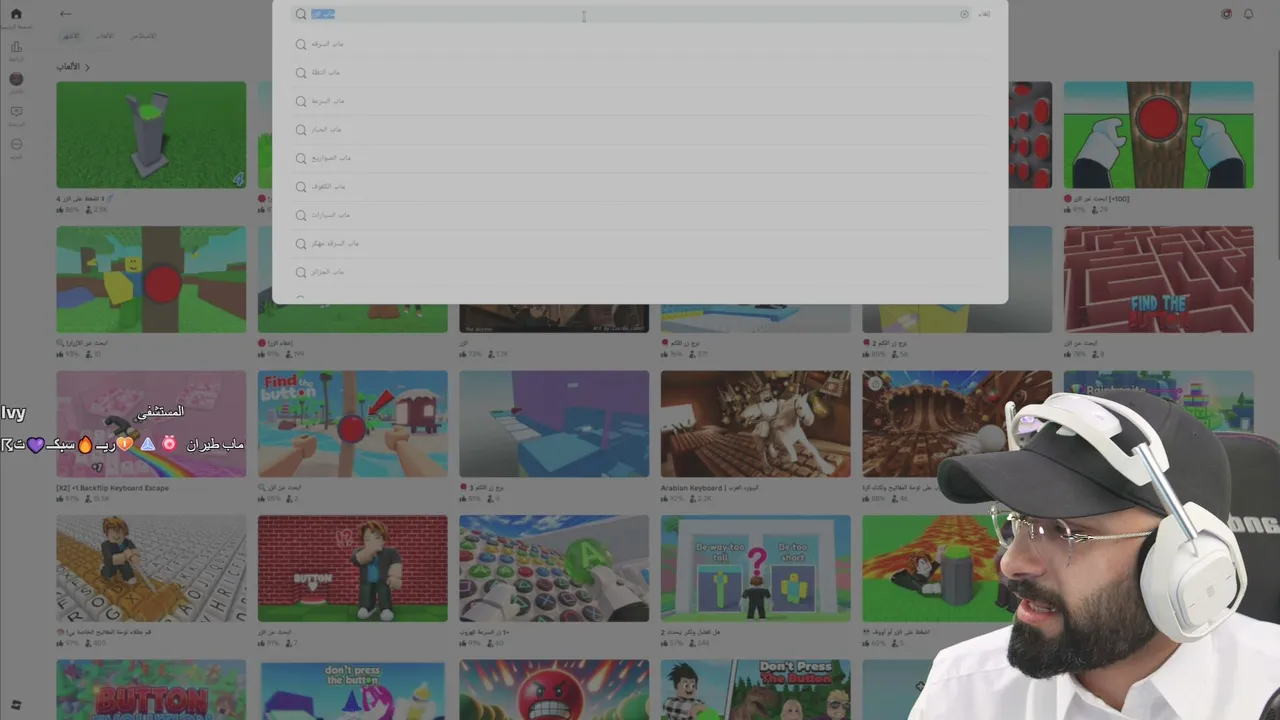Open the yellow noob beside tree thumbnail
This screenshot has width=1280, height=720.
pos(151,279)
